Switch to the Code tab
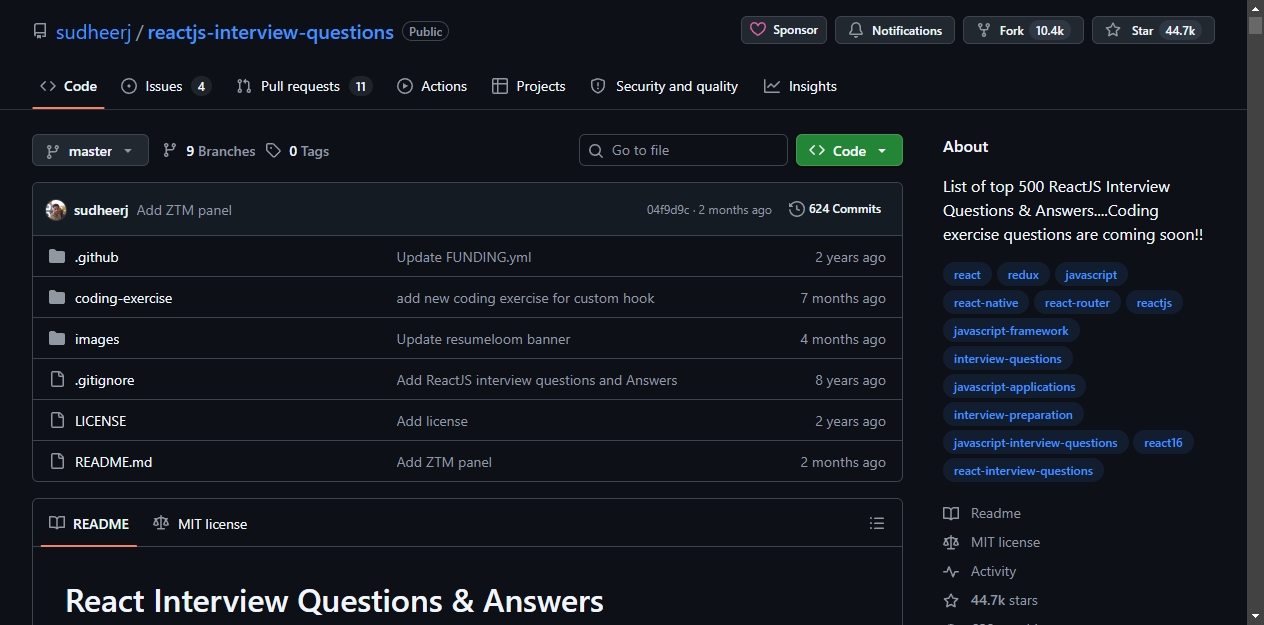Viewport: 1264px width, 625px height. point(68,86)
